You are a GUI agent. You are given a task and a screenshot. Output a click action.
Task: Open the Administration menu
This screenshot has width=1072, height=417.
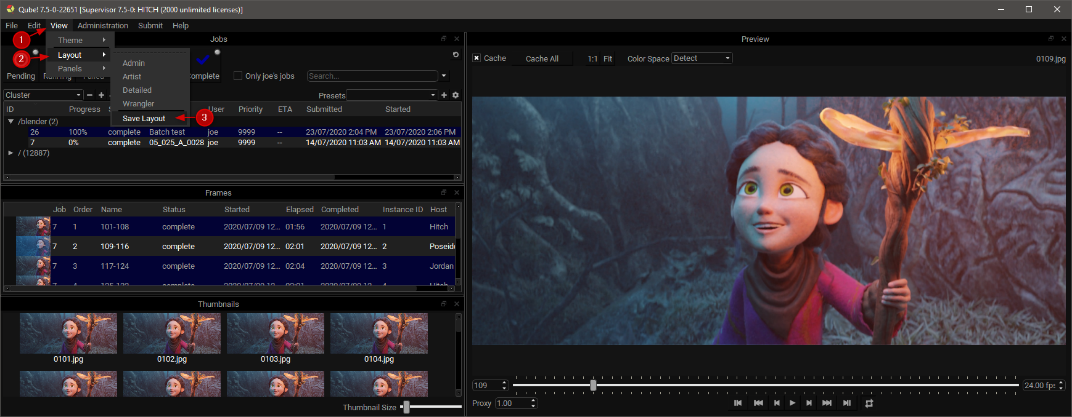pos(103,25)
